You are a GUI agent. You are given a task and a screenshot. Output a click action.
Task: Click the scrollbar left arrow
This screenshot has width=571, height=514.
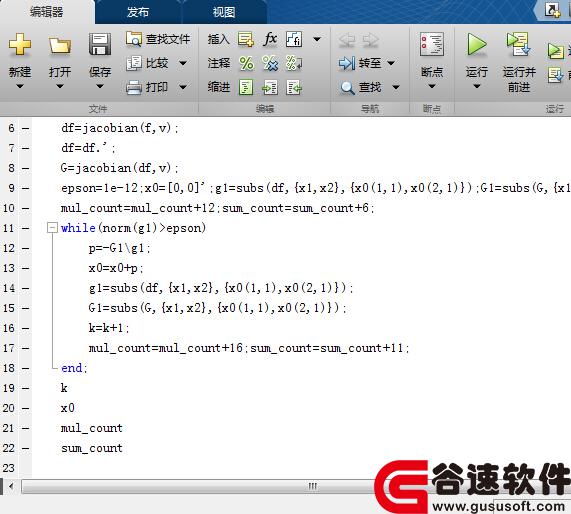pyautogui.click(x=11, y=486)
